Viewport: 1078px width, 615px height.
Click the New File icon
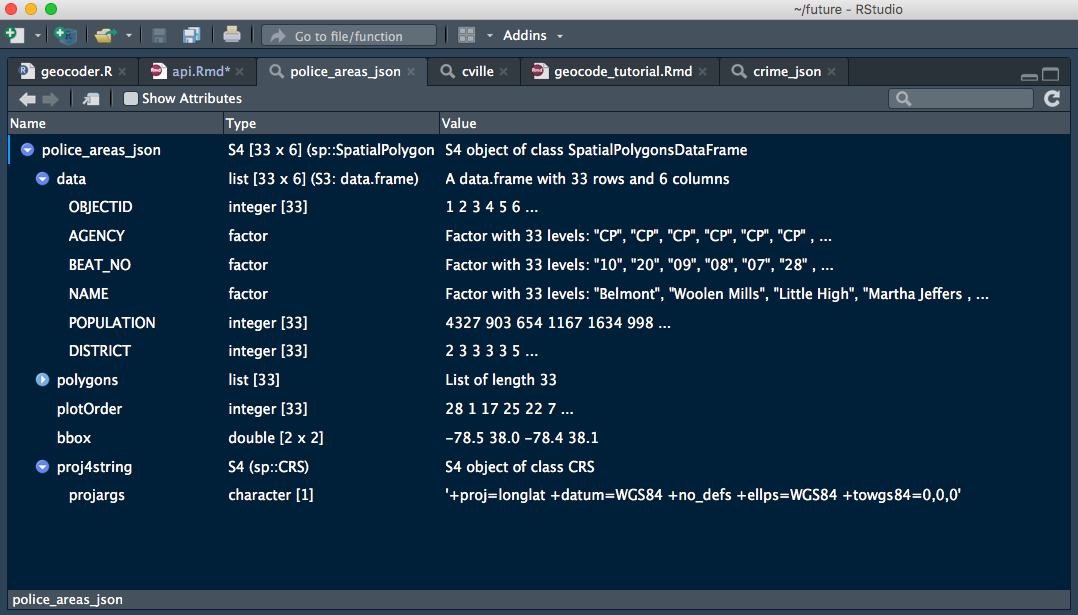click(14, 34)
